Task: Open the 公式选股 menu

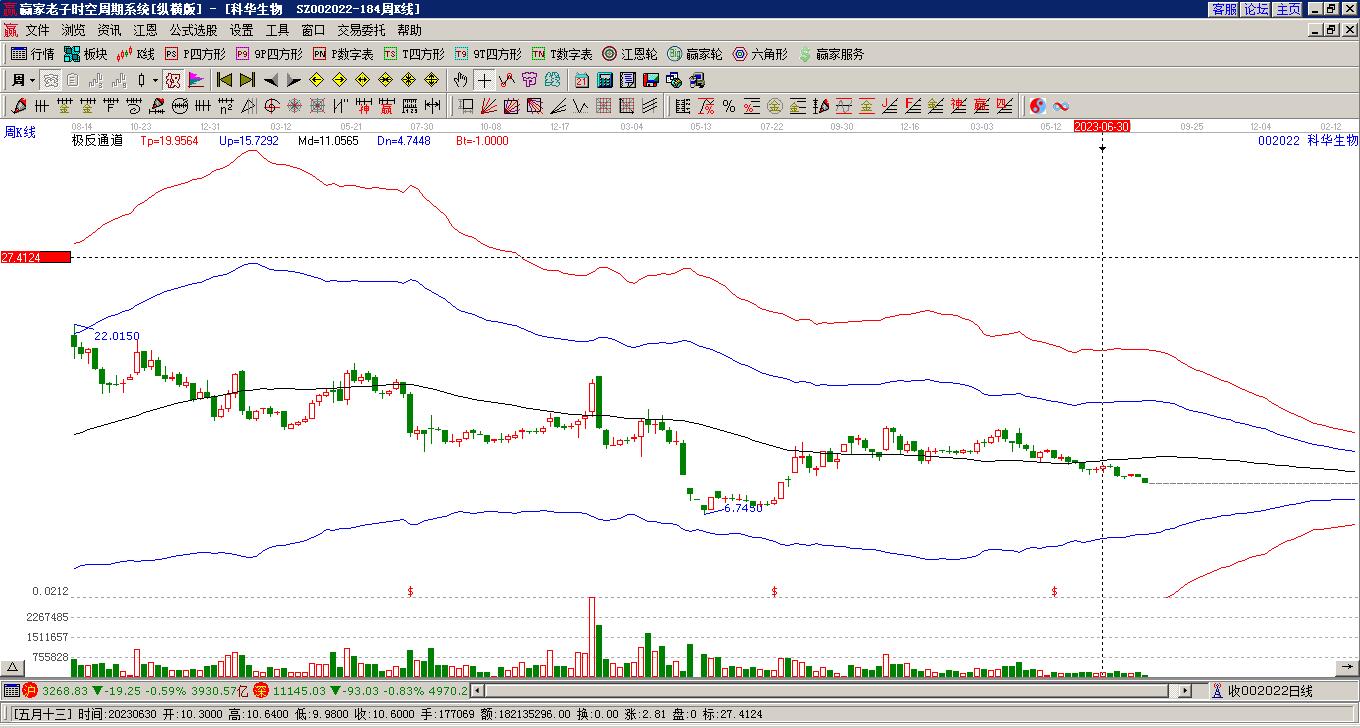Action: click(x=193, y=31)
